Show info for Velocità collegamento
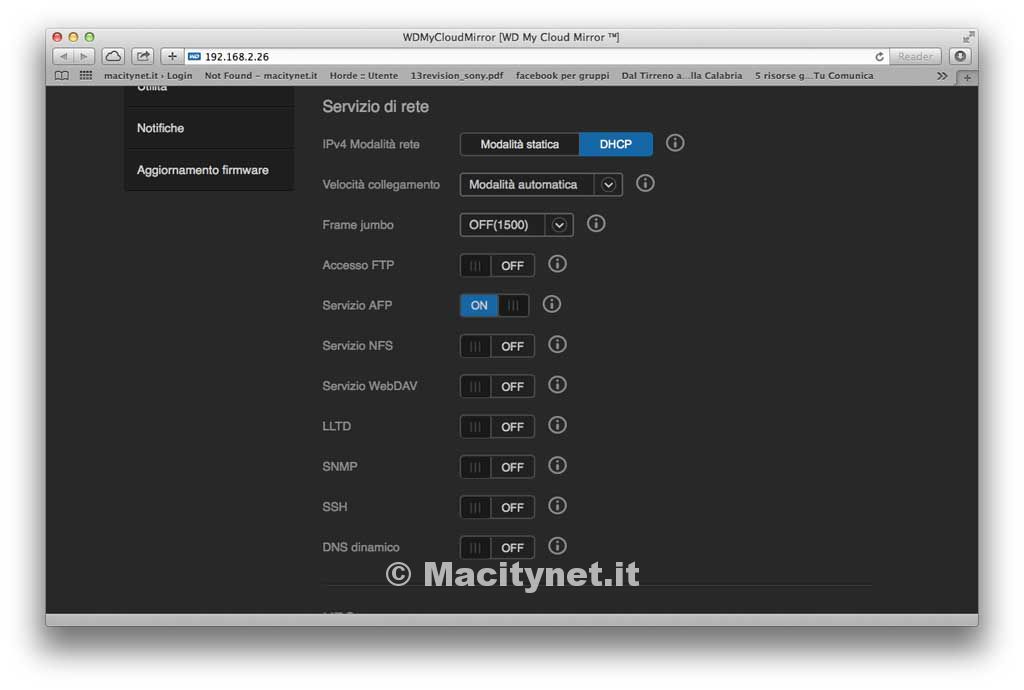Viewport: 1024px width, 690px height. 645,183
